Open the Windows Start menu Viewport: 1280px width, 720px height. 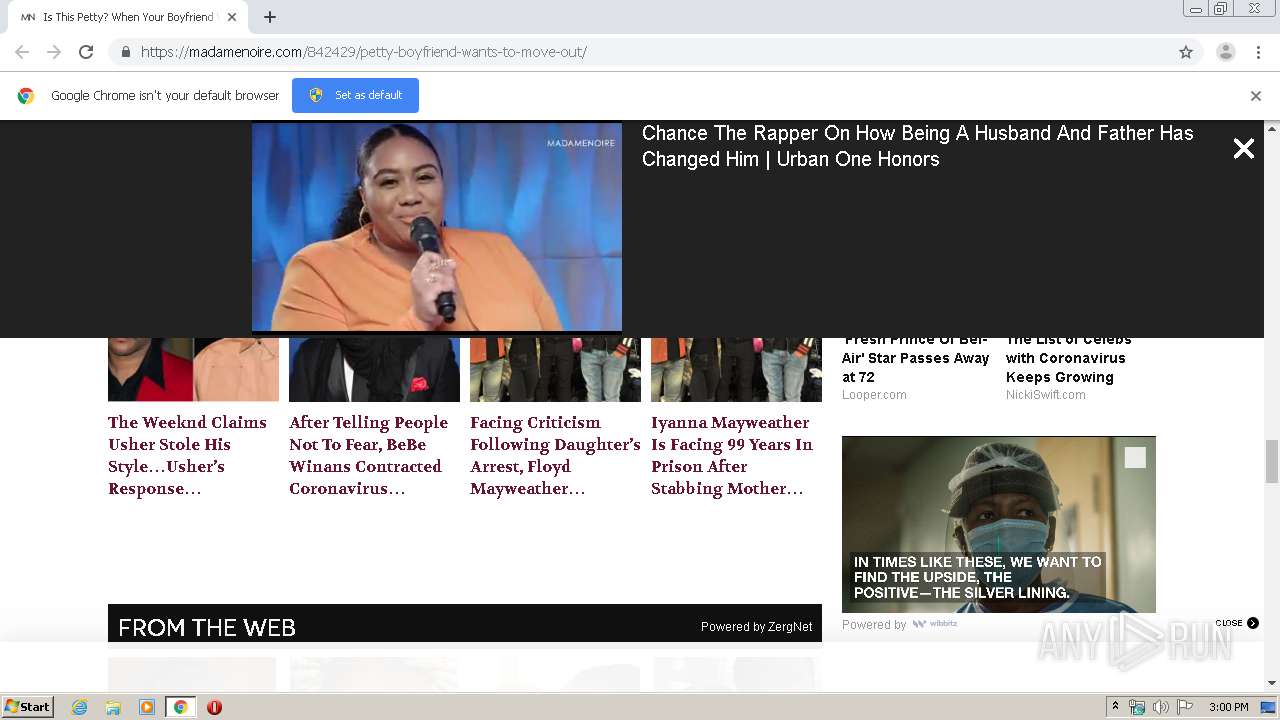[28, 707]
